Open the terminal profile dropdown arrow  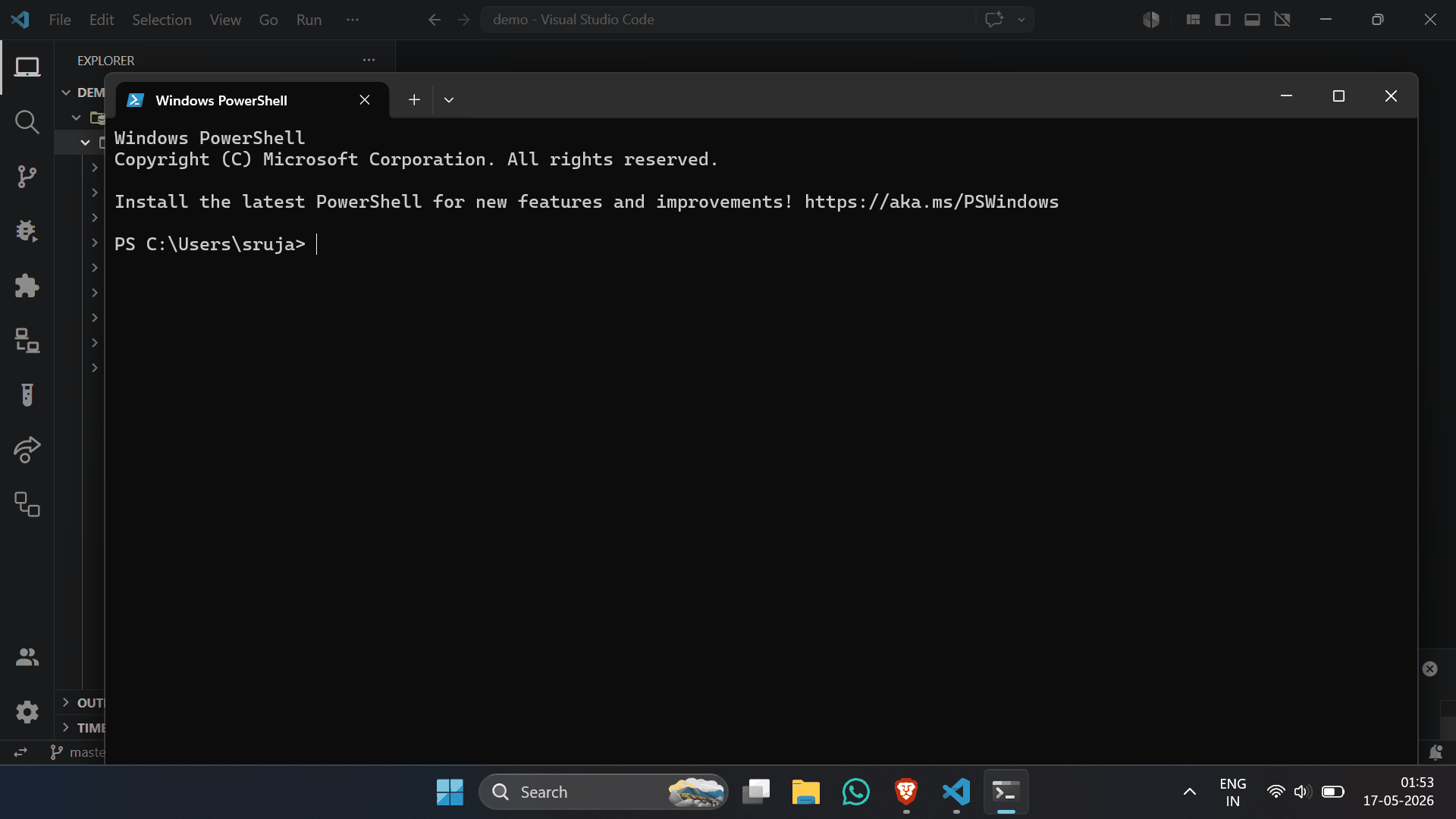[449, 99]
